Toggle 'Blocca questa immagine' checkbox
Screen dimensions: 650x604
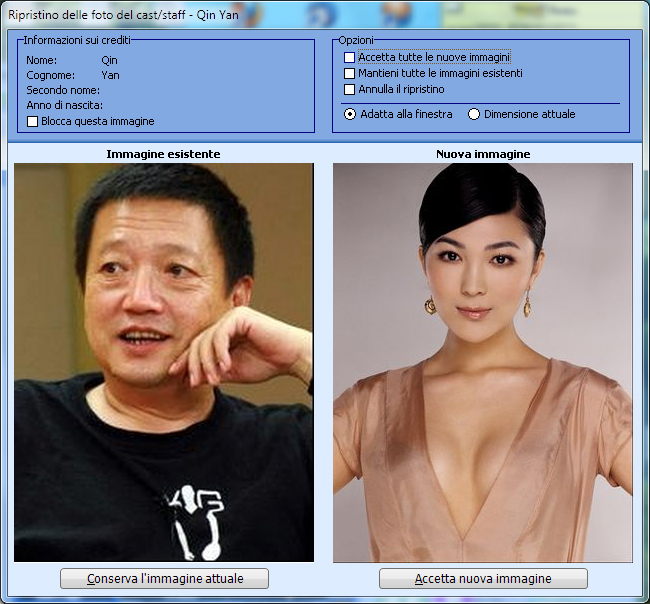point(32,121)
